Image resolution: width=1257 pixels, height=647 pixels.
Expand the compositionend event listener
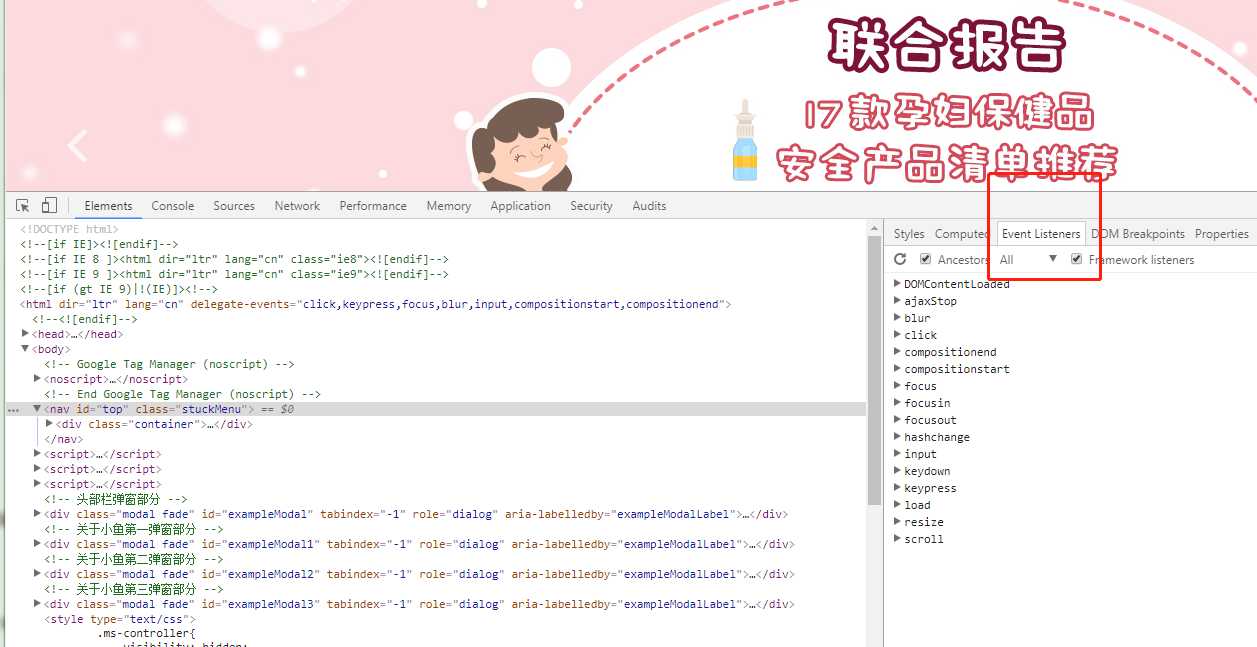pos(897,352)
